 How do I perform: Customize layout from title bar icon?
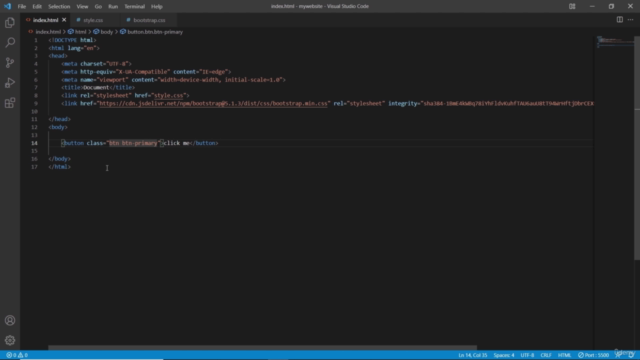[x=572, y=6]
